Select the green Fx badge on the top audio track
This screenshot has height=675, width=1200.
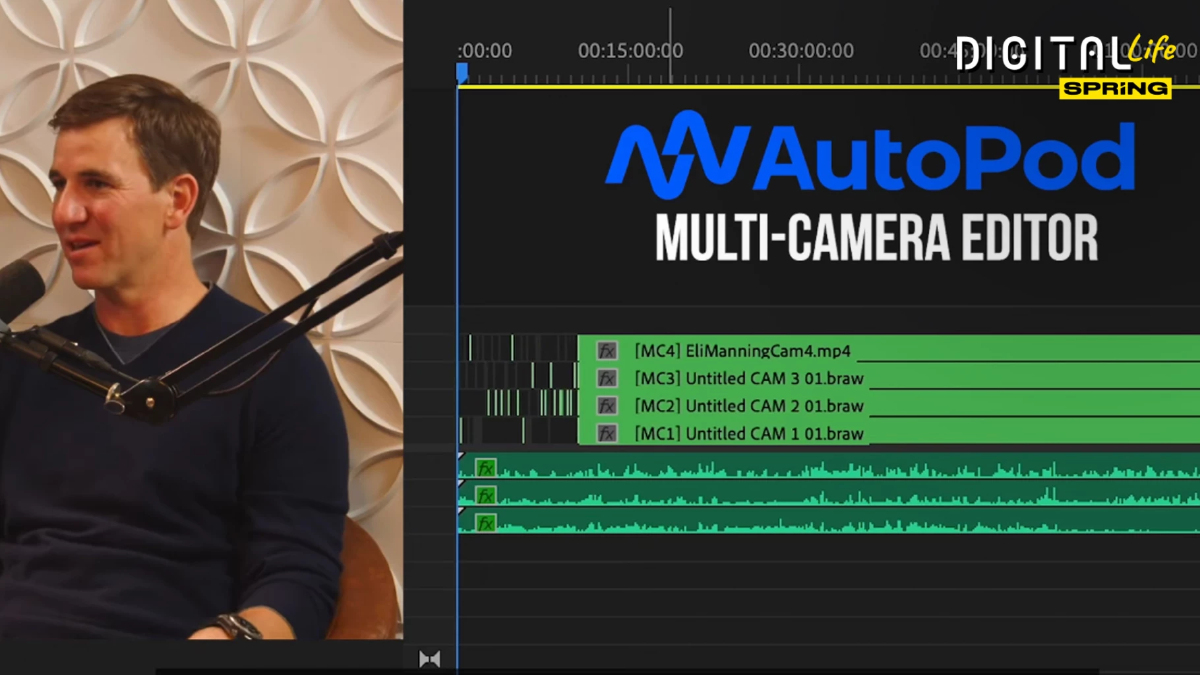pos(485,467)
